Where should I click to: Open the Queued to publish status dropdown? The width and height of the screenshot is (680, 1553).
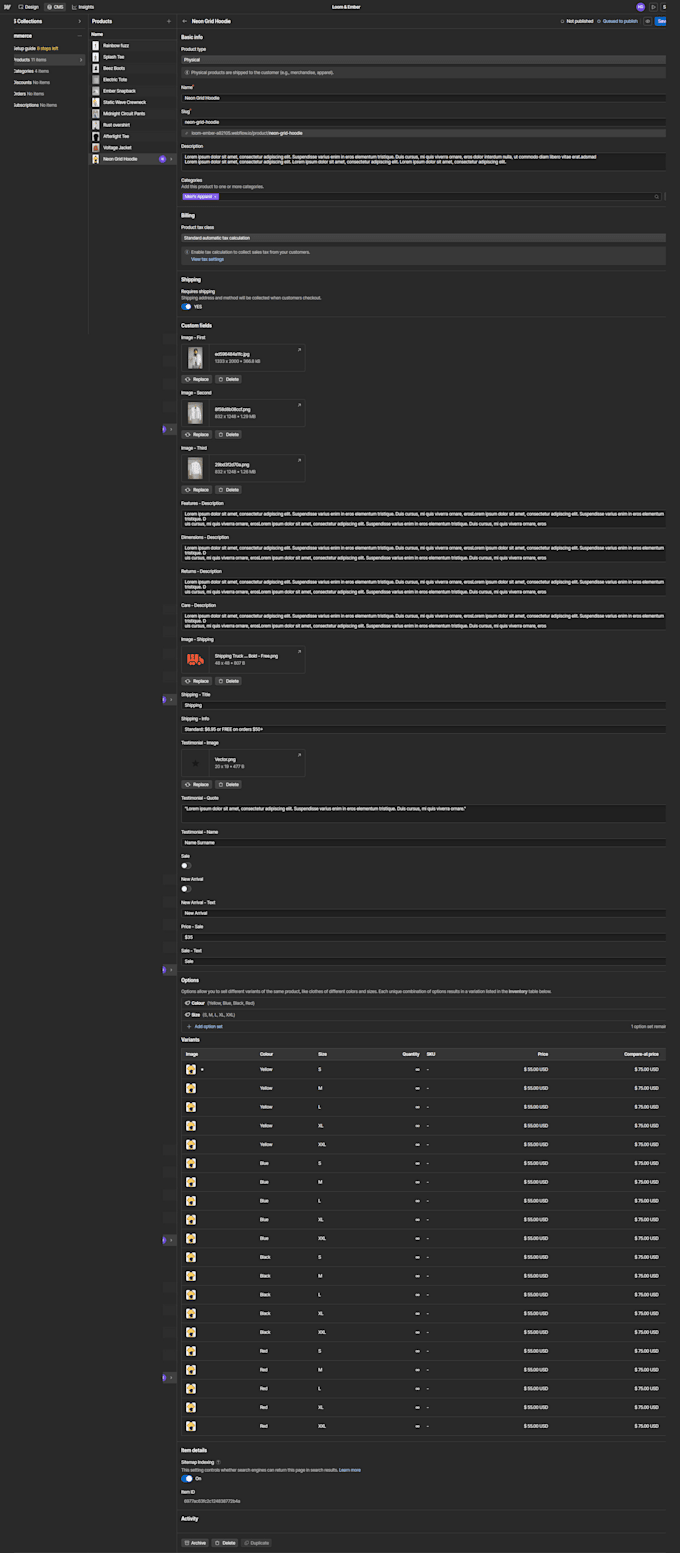pyautogui.click(x=617, y=21)
